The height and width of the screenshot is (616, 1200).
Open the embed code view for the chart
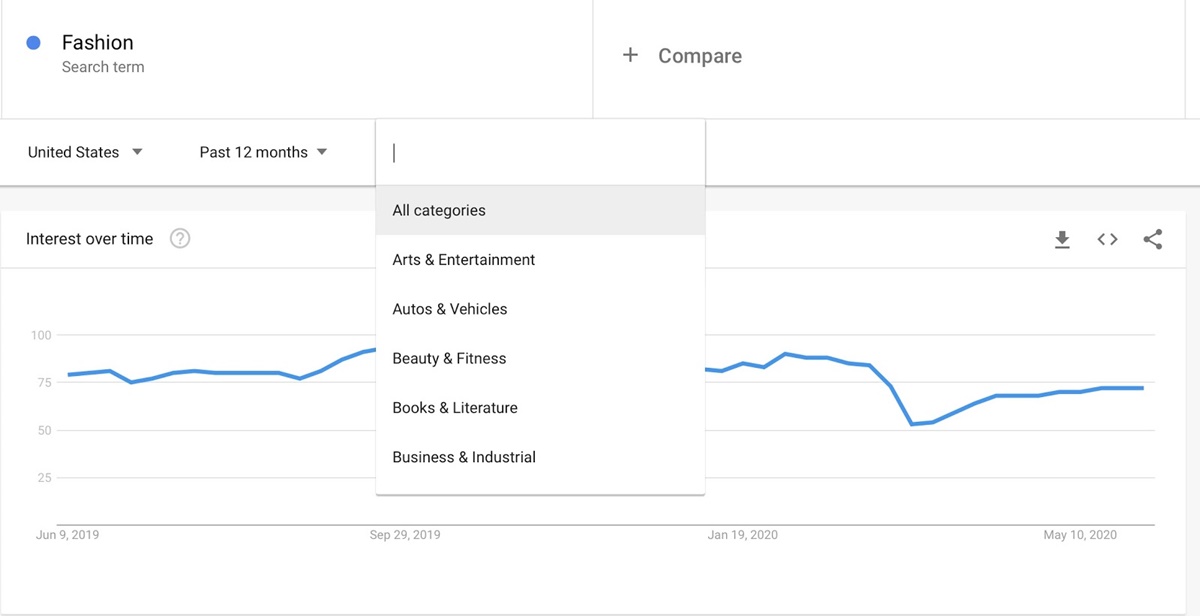point(1107,239)
